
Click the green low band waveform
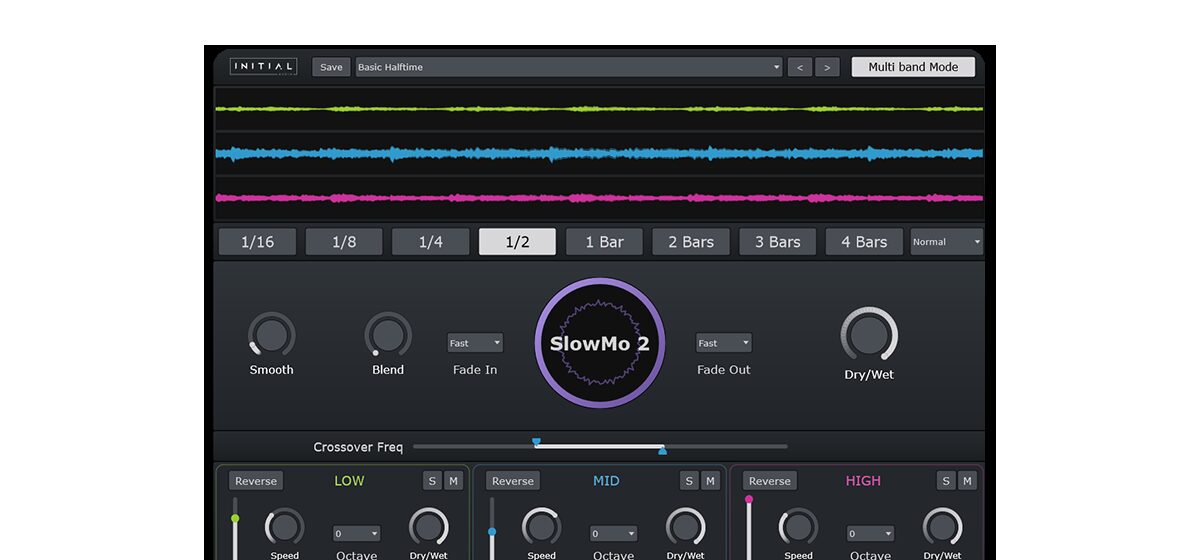(x=599, y=108)
